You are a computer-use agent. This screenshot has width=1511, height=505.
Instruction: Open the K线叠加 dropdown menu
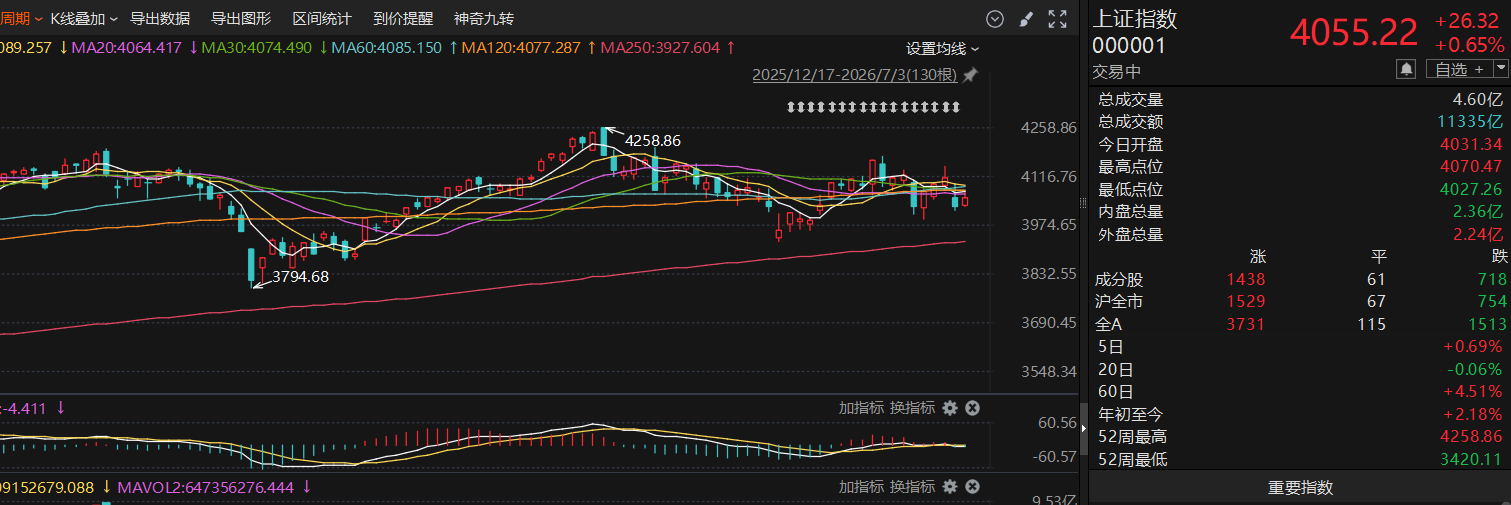pos(84,19)
